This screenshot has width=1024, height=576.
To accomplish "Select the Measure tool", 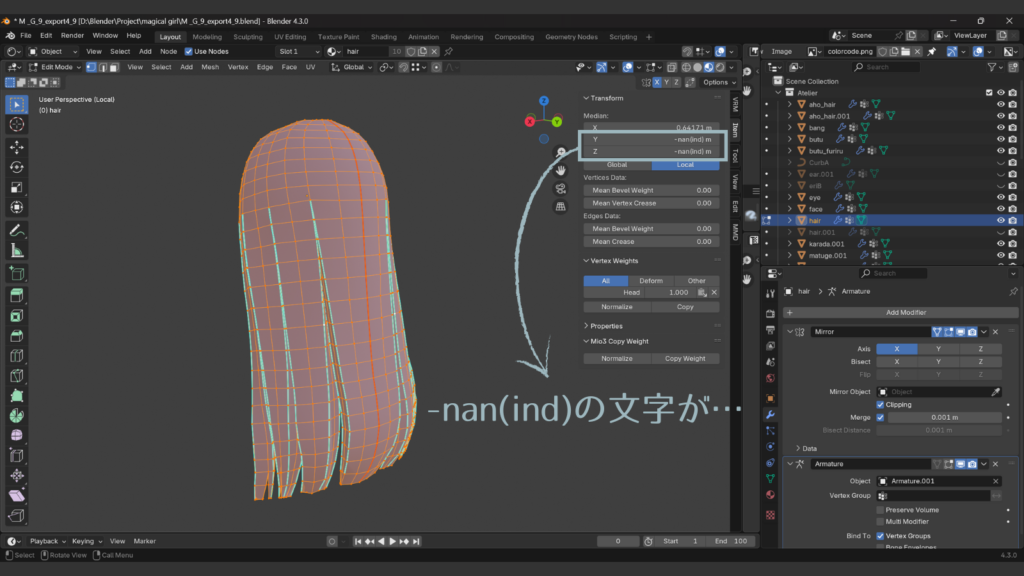I will point(17,251).
